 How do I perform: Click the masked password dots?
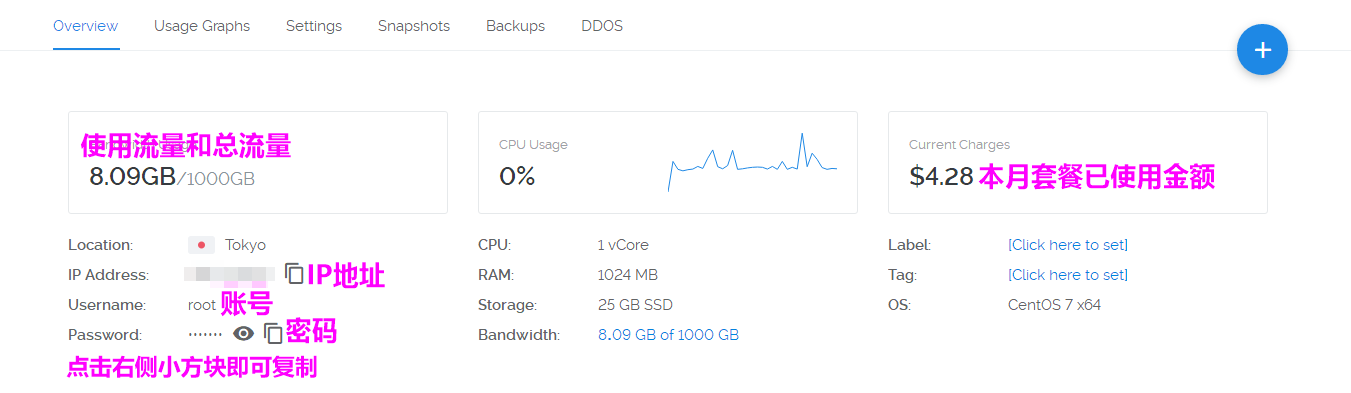(x=205, y=335)
